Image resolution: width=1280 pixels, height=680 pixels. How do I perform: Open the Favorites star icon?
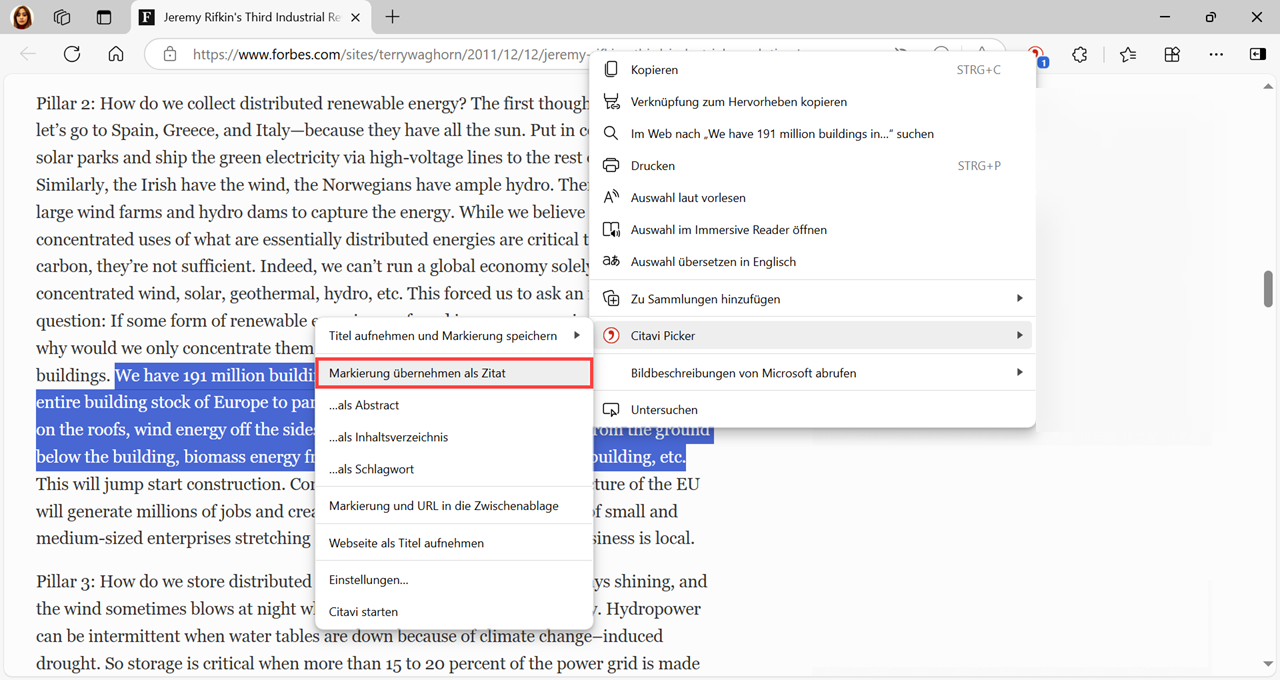tap(1128, 55)
